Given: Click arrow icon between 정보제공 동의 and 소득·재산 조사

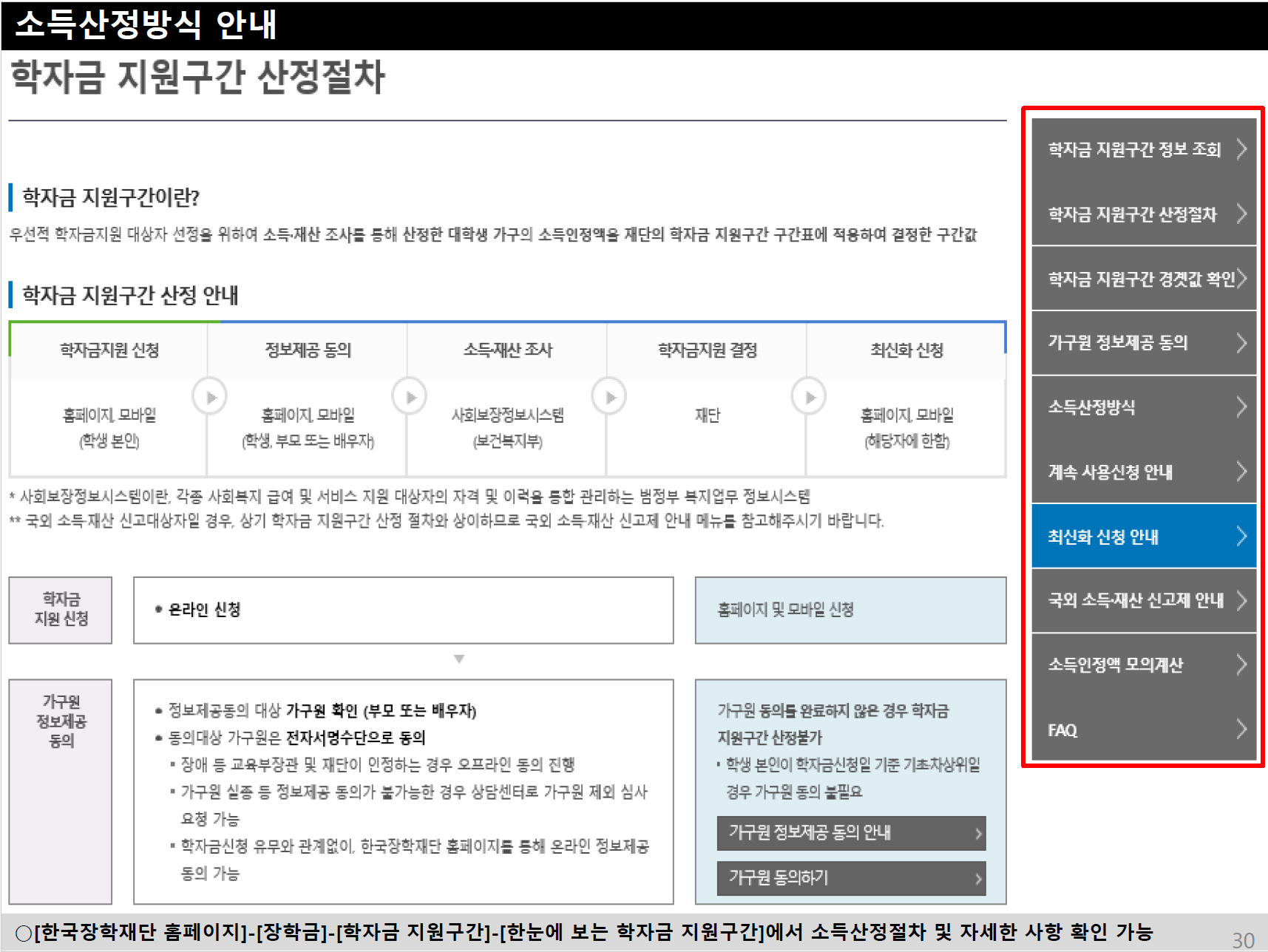Looking at the screenshot, I should click(x=410, y=397).
